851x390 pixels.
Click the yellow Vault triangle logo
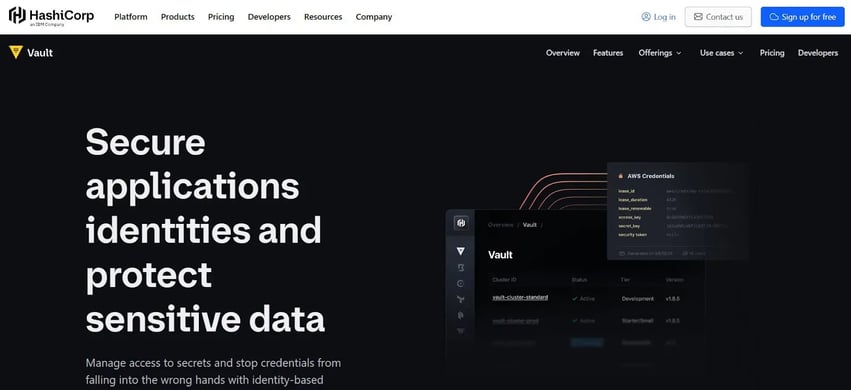[16, 52]
